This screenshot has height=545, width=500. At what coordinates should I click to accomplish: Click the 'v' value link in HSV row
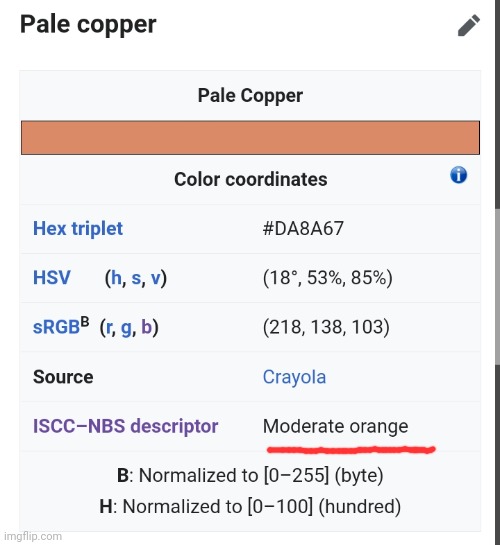click(156, 278)
